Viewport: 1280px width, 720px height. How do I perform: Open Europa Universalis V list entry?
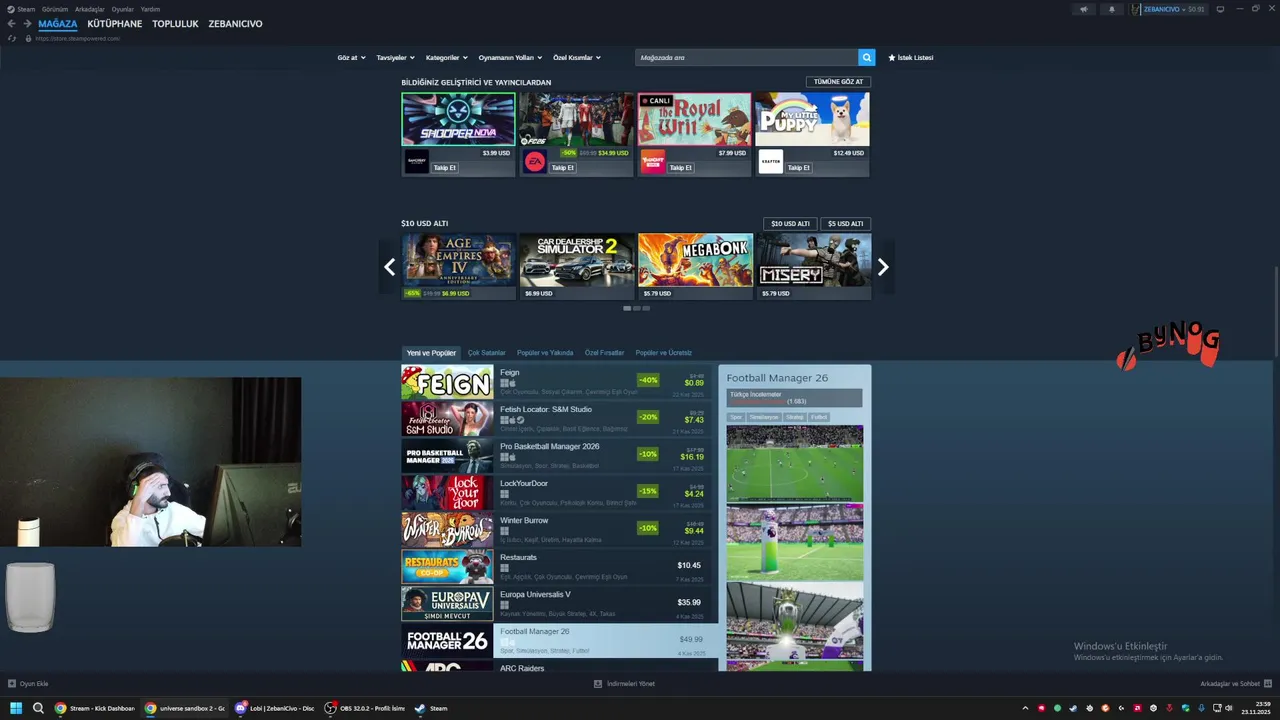pyautogui.click(x=556, y=604)
